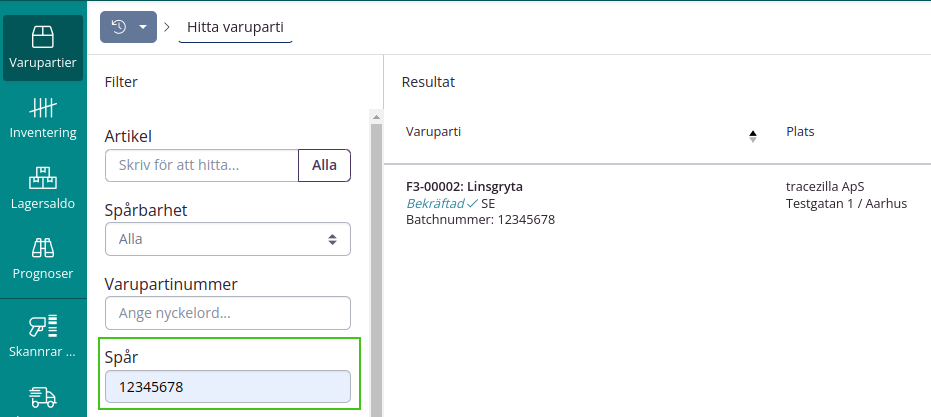Click the history clock icon
931x417 pixels.
(118, 27)
